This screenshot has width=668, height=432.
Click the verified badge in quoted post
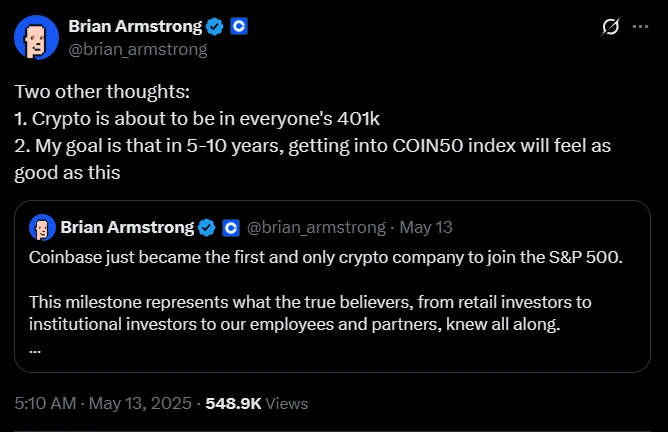coord(207,228)
